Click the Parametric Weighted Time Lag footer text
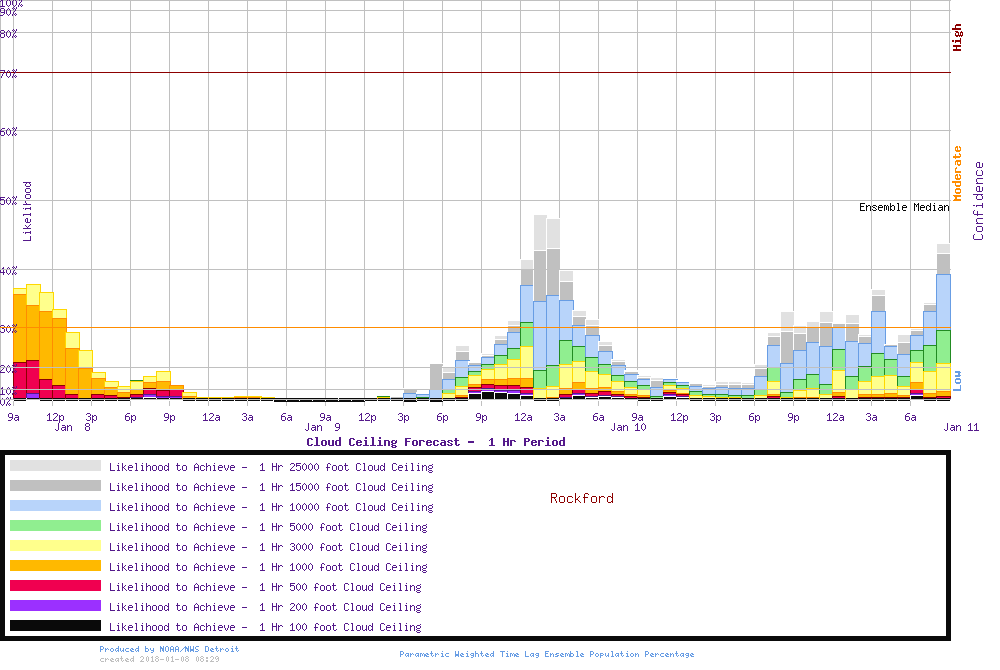This screenshot has height=670, width=1000. [x=546, y=654]
